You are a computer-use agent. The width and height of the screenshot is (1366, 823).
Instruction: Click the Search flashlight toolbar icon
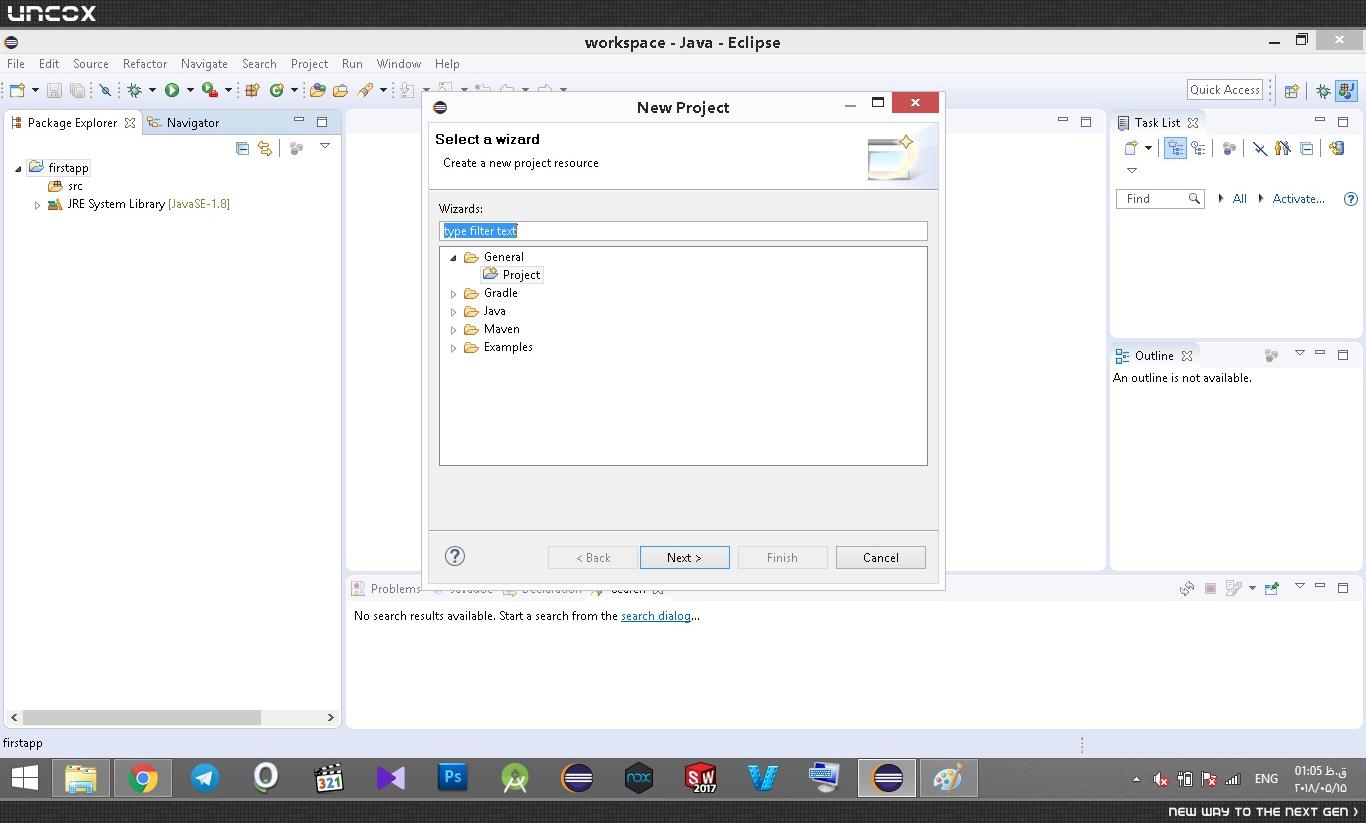click(x=365, y=90)
